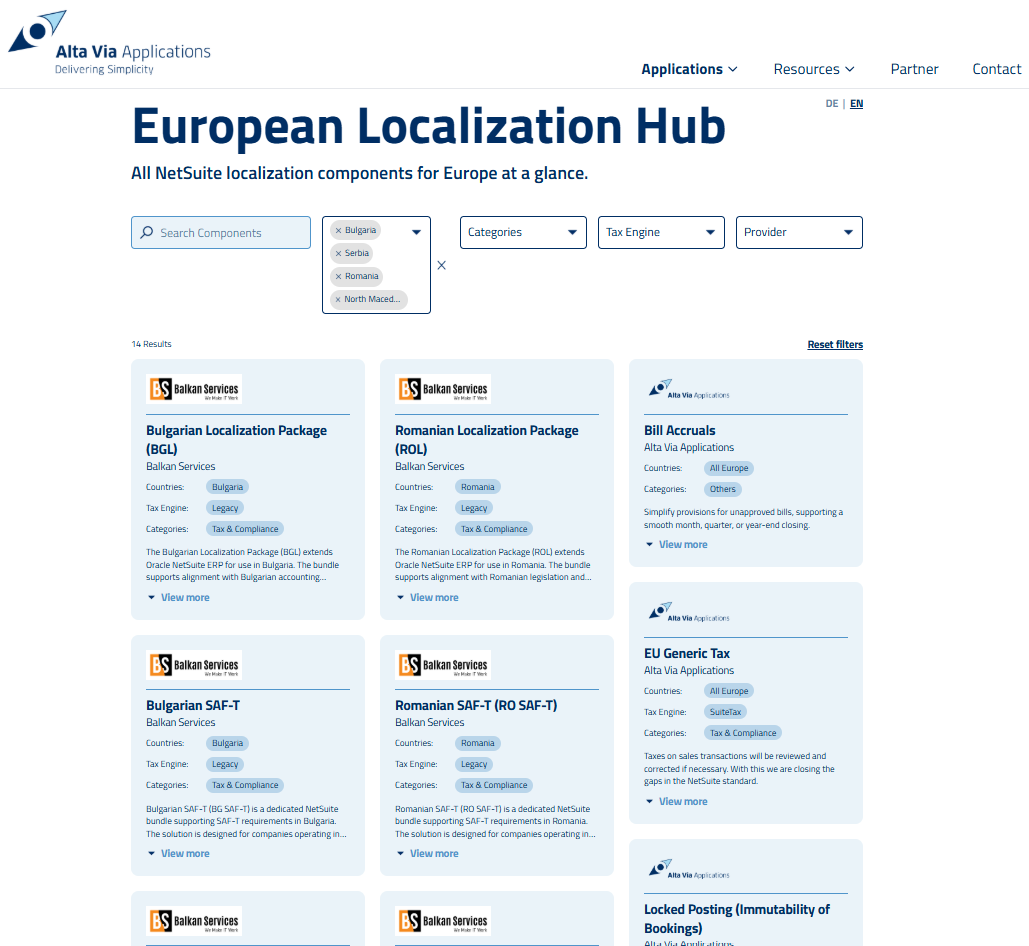Open the Applications menu

tap(689, 69)
